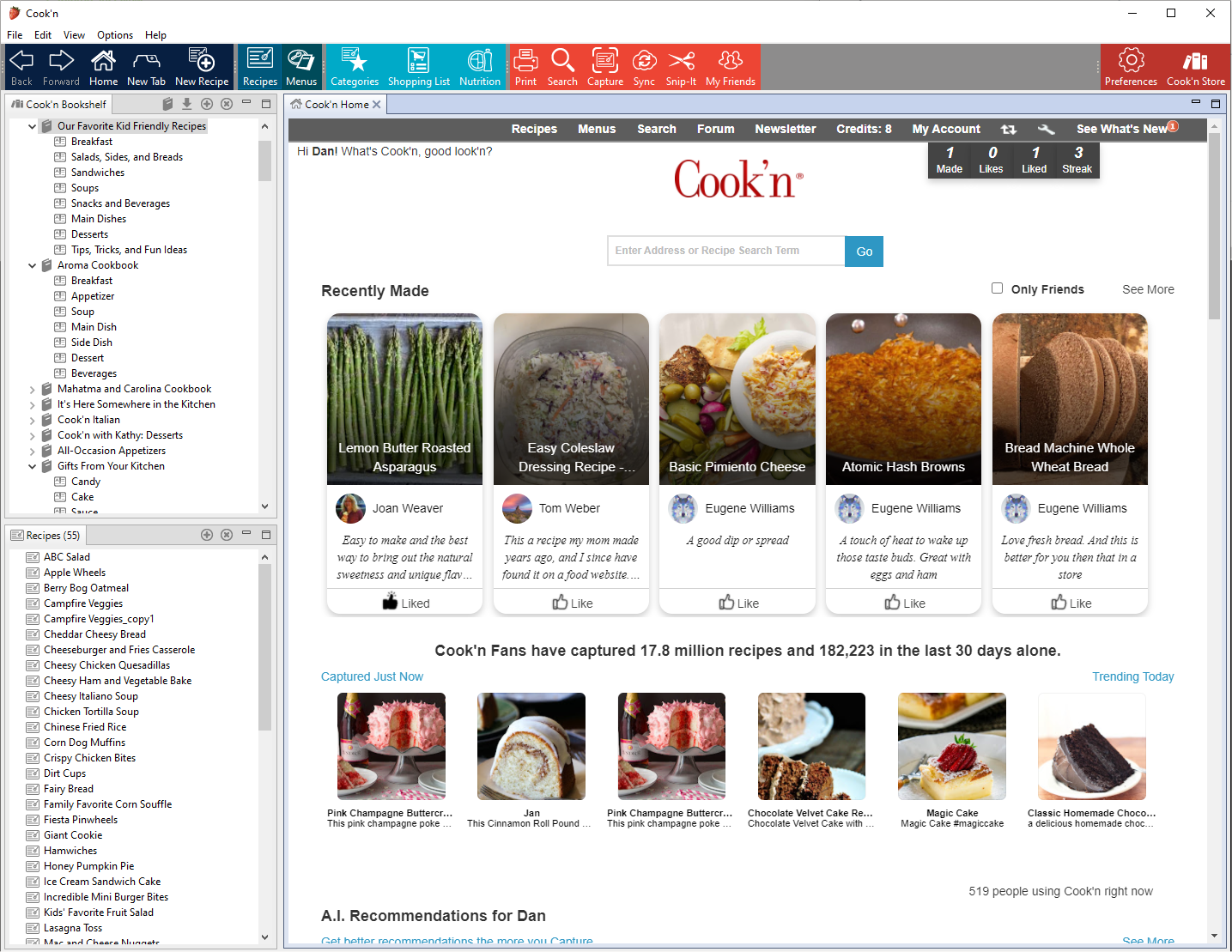Select the Recipes toolbar icon
The height and width of the screenshot is (952, 1232).
pyautogui.click(x=259, y=67)
